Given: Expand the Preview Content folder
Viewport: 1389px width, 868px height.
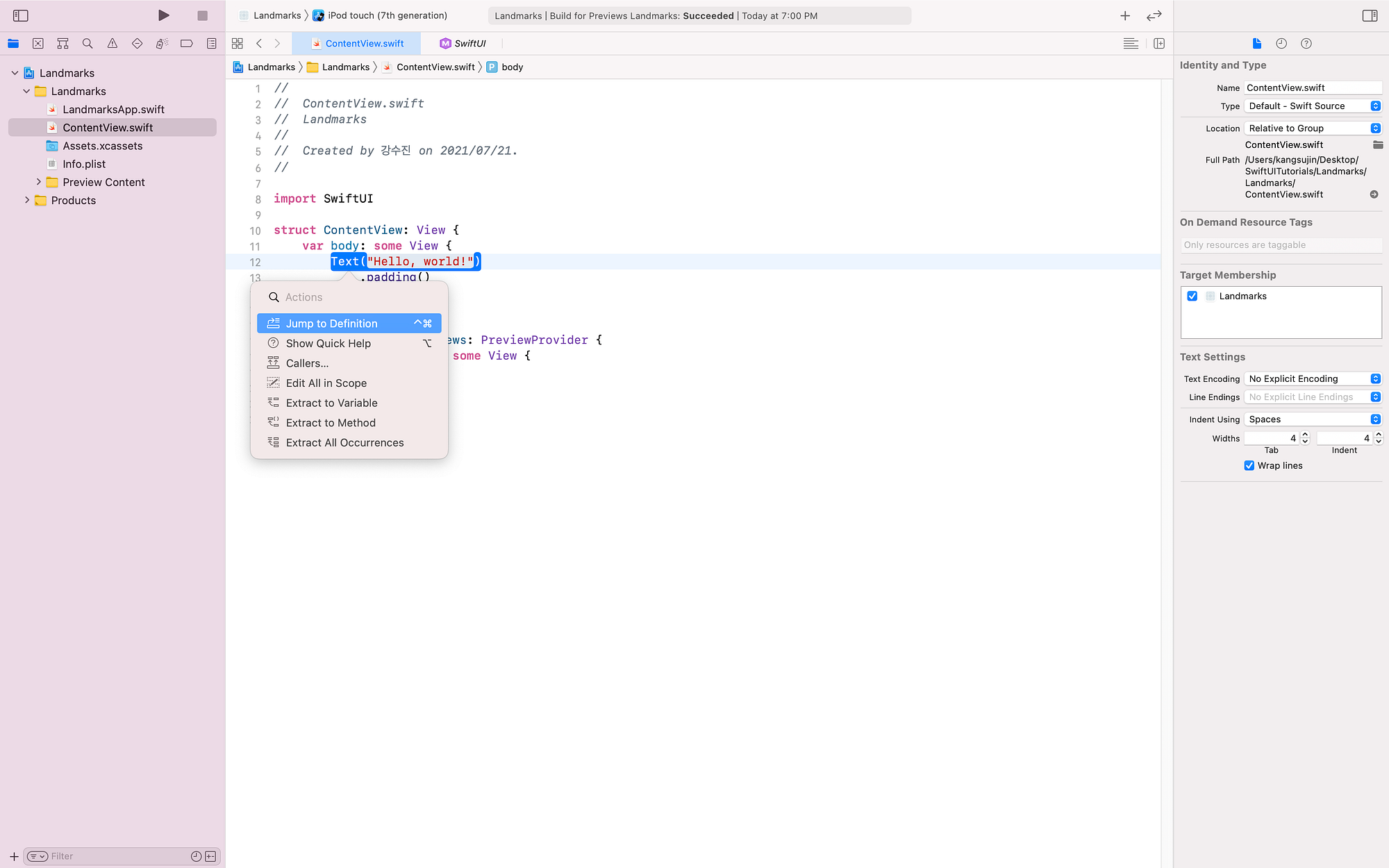Looking at the screenshot, I should pyautogui.click(x=39, y=182).
